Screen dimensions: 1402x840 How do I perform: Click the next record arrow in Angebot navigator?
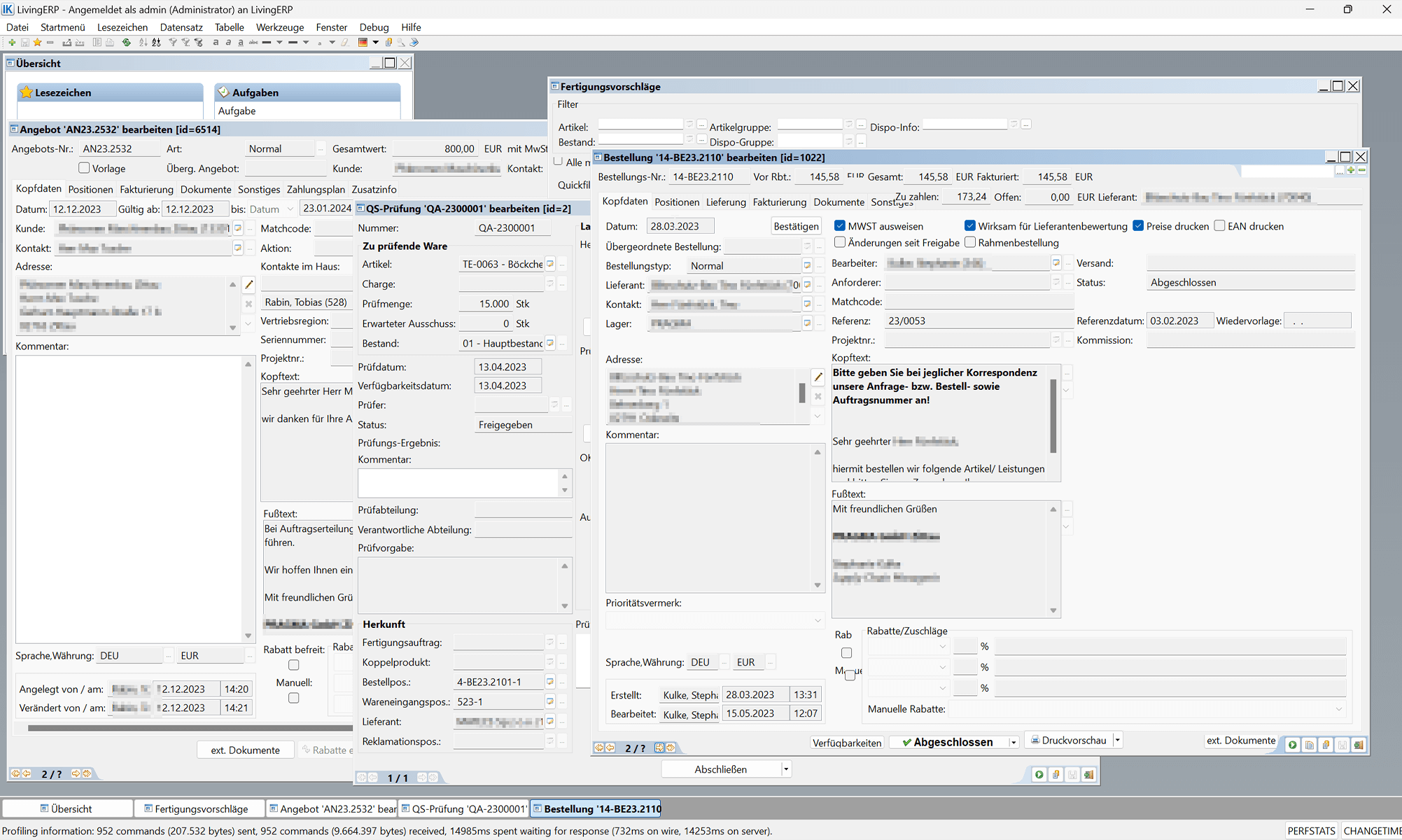76,773
